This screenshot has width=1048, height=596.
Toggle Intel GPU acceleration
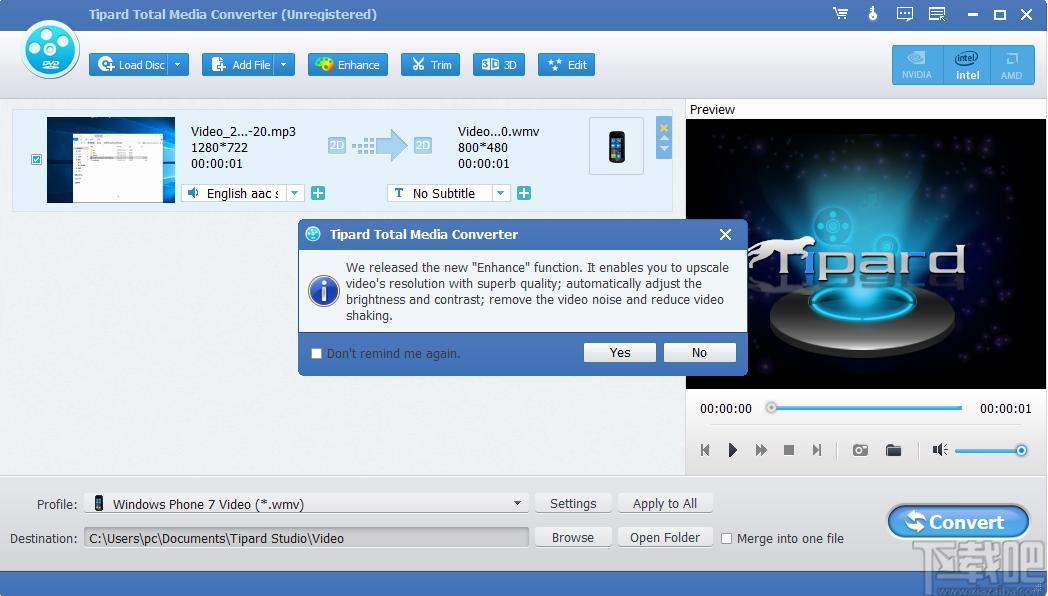click(x=967, y=65)
